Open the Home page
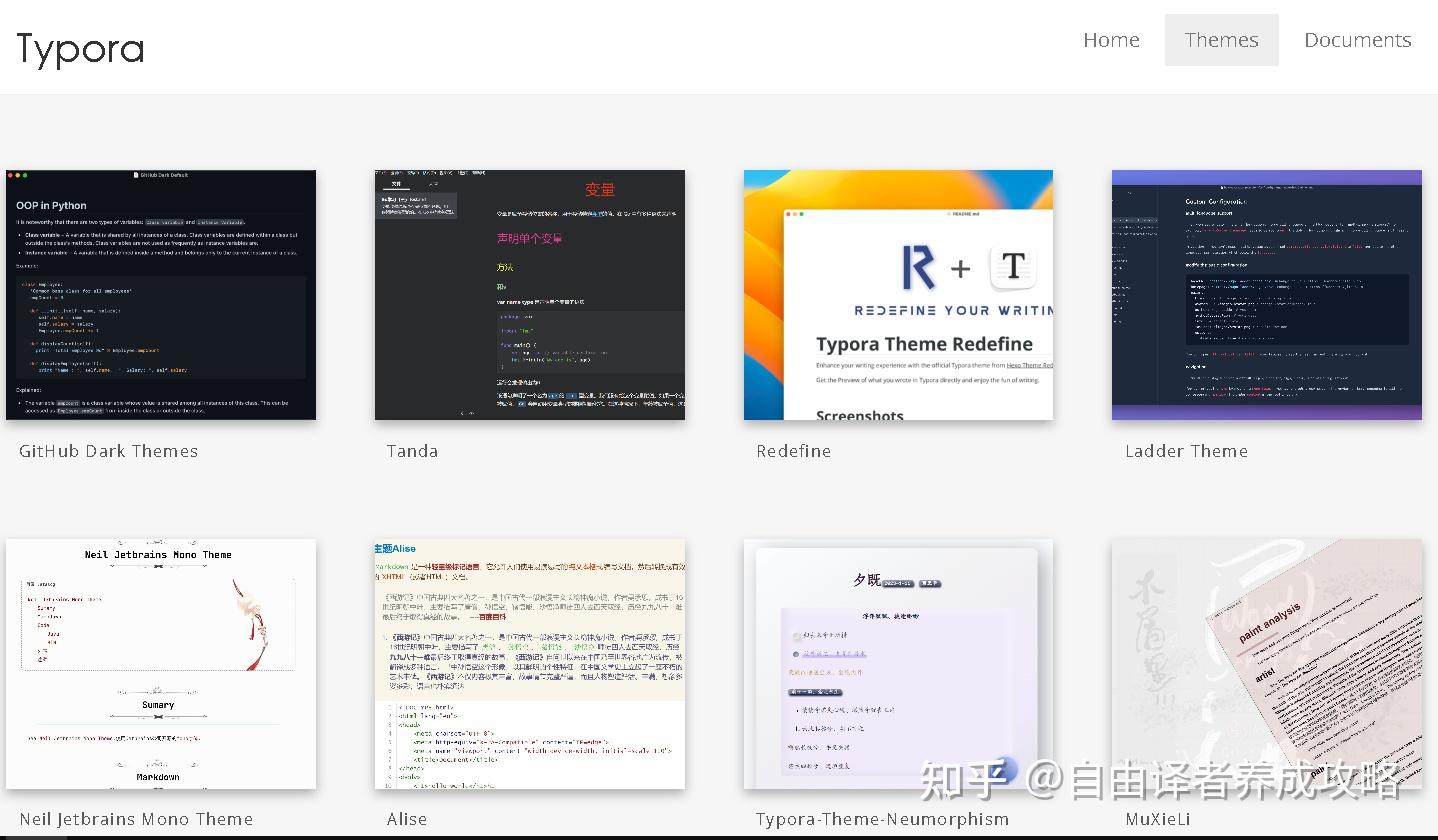The height and width of the screenshot is (840, 1438). tap(1110, 40)
